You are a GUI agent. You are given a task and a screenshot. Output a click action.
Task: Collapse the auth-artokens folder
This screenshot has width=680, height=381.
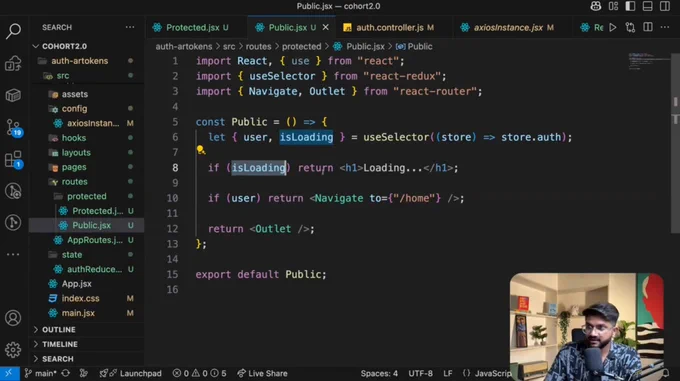pos(87,61)
